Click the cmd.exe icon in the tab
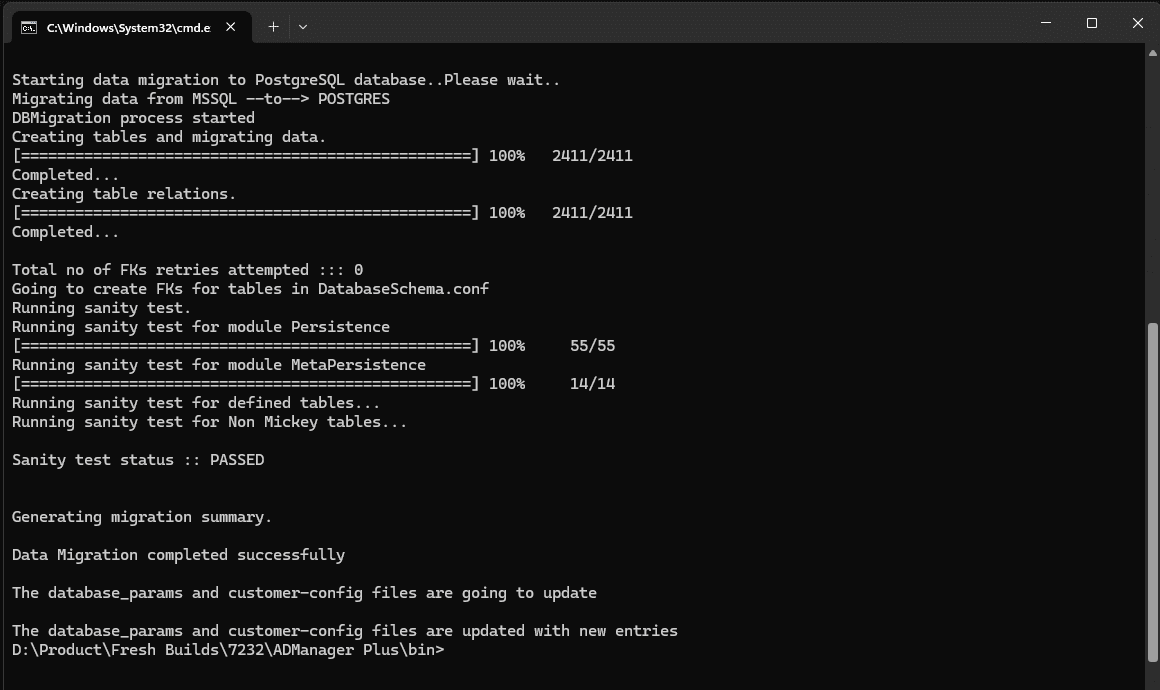The height and width of the screenshot is (690, 1160). click(x=30, y=27)
